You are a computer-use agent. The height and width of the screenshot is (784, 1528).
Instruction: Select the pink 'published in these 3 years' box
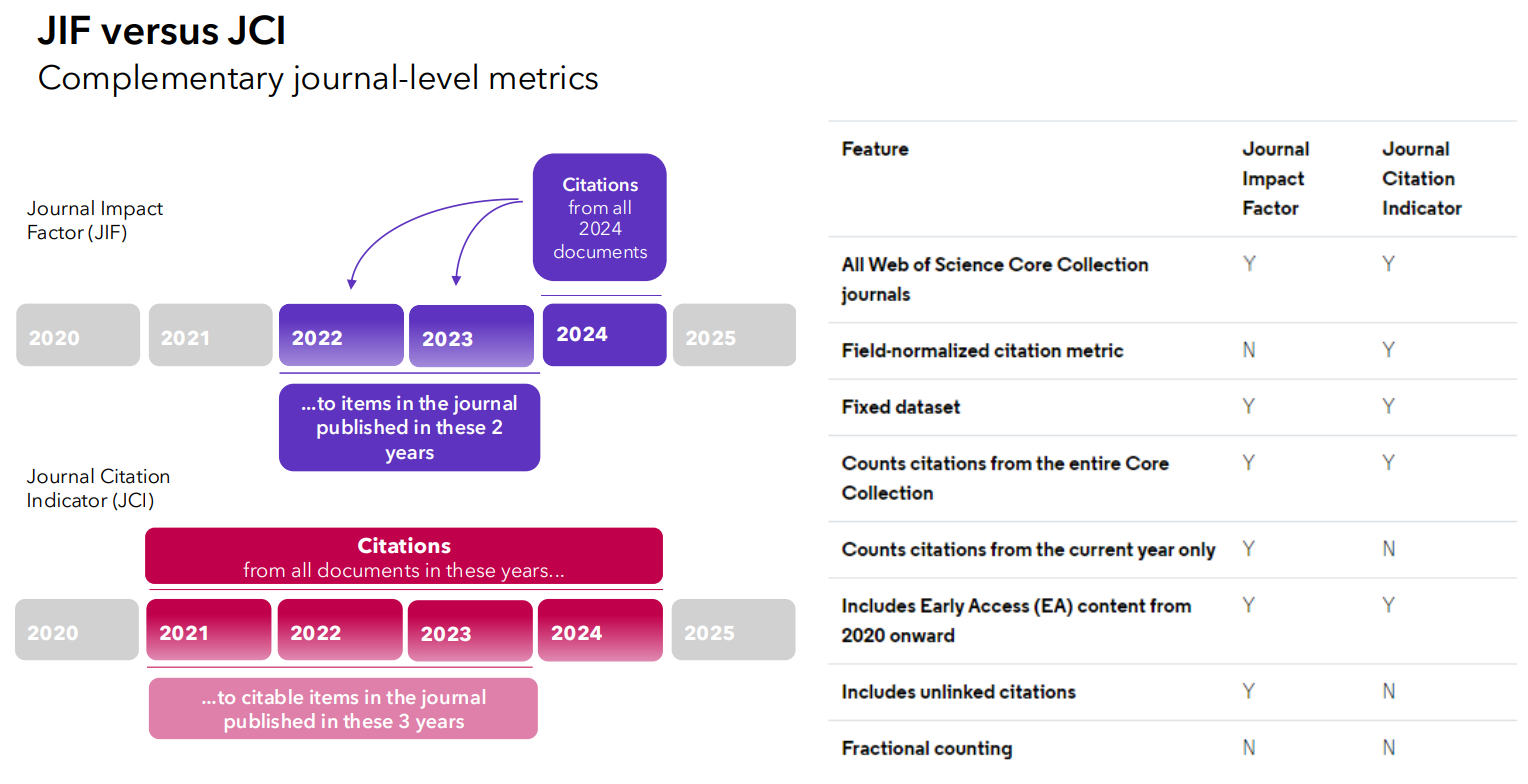point(343,708)
